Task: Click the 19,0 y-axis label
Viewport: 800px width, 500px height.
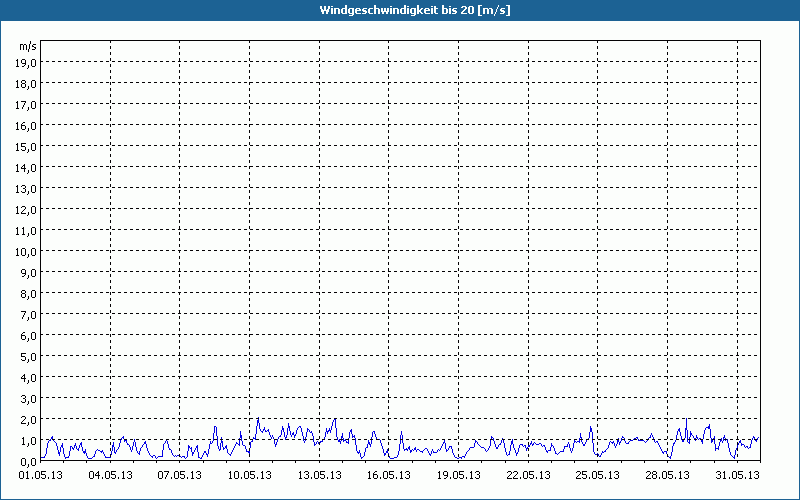Action: click(x=26, y=62)
